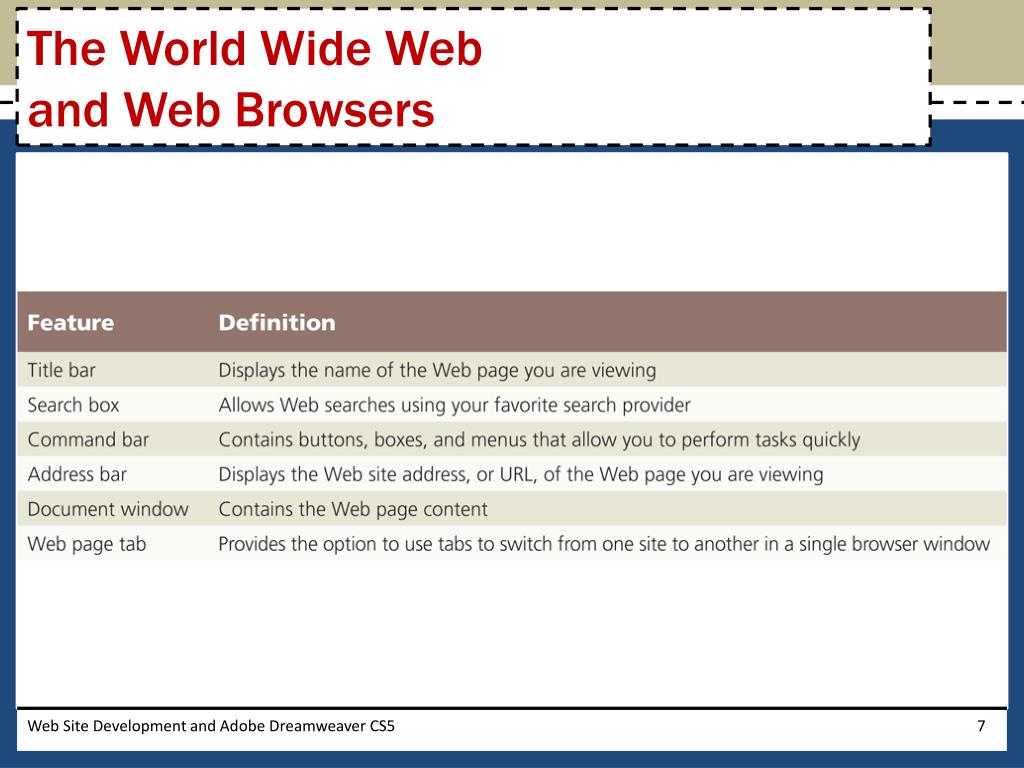Click the slide number 7

point(981,726)
